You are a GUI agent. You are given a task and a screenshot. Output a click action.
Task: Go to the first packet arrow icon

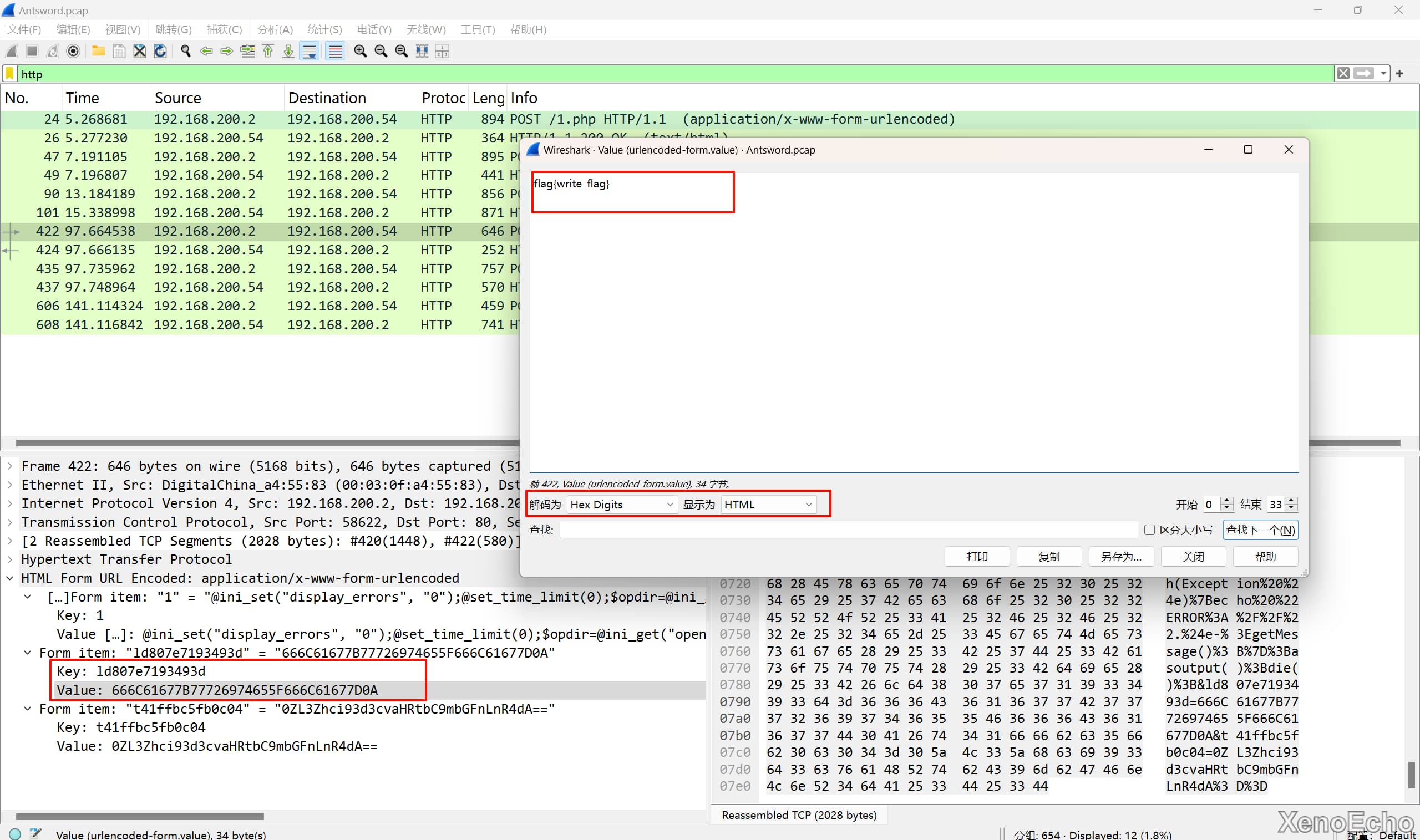(x=268, y=52)
